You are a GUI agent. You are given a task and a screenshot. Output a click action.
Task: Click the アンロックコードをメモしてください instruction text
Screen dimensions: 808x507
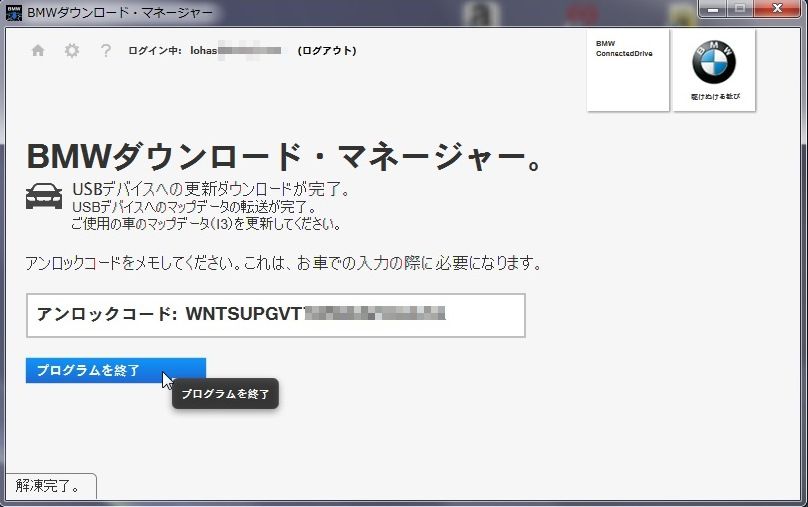283,263
